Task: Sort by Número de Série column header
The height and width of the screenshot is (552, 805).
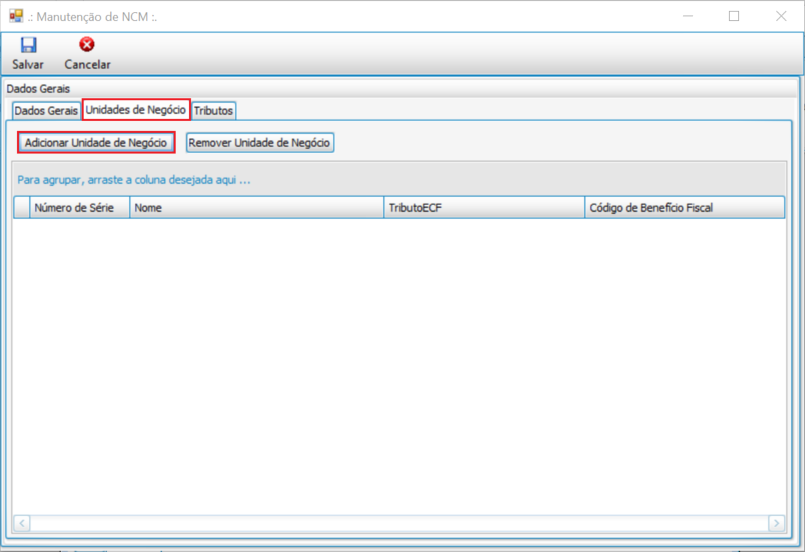Action: [80, 208]
